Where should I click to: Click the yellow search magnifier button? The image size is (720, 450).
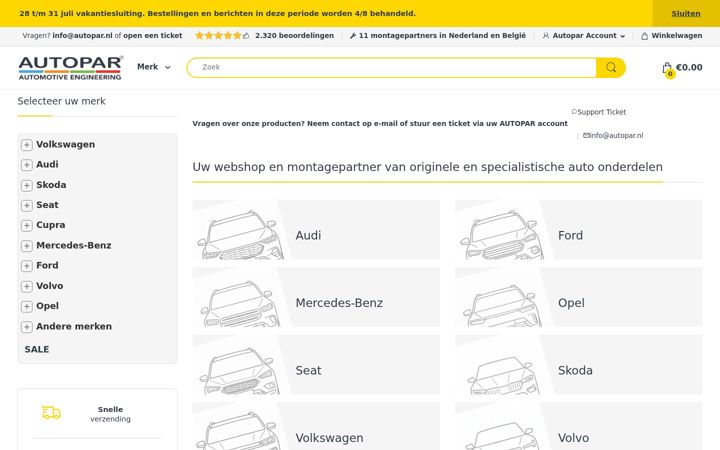pos(611,68)
